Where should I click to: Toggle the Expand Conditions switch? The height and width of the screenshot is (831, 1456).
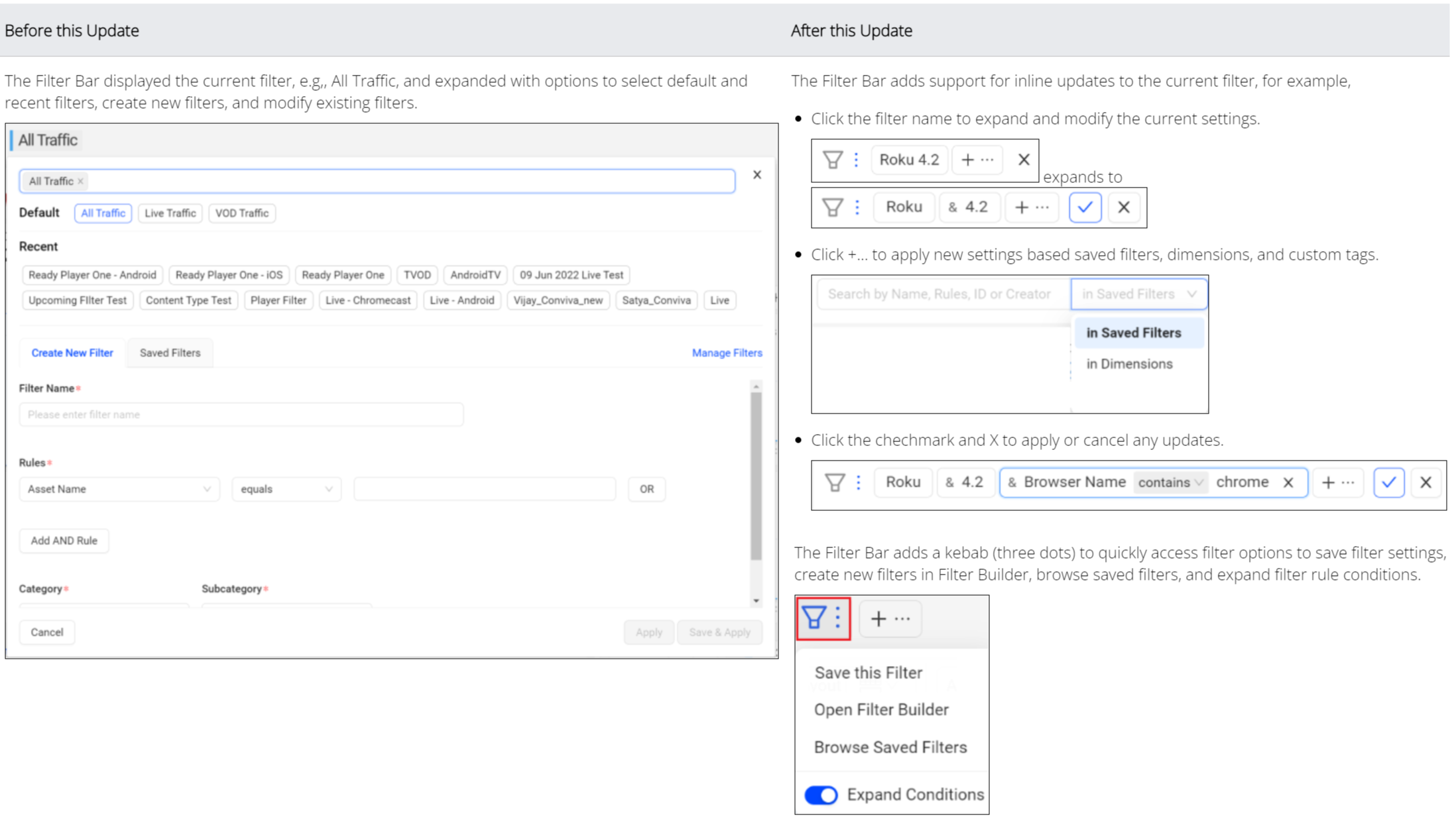pyautogui.click(x=821, y=795)
